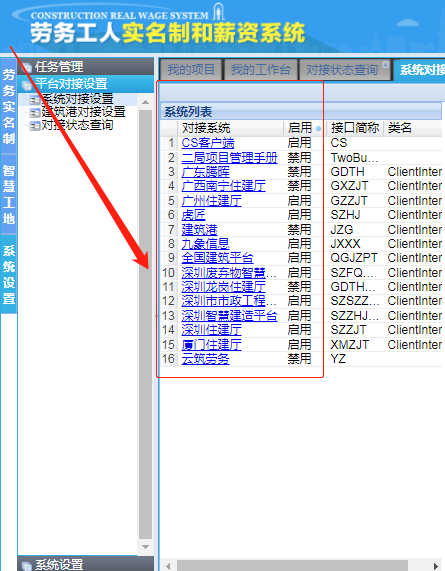Screen dimensions: 445x571
Task: Click 启用 status in CS客户端 row
Action: [299, 143]
